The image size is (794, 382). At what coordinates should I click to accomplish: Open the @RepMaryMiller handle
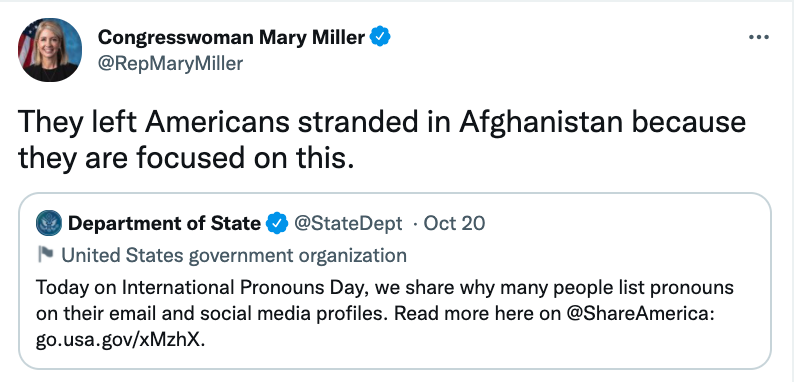pos(170,64)
